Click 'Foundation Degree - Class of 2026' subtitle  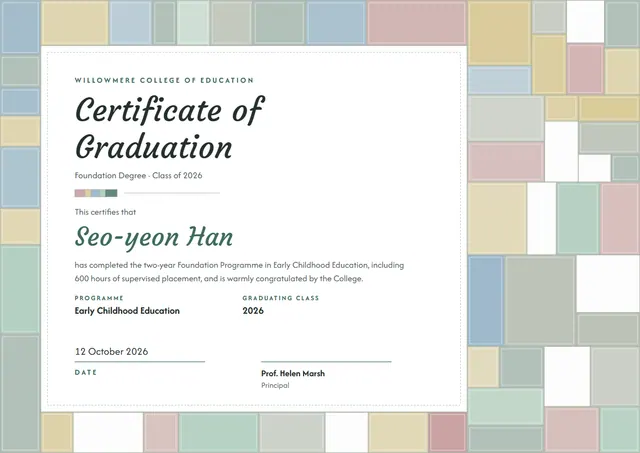pos(138,175)
